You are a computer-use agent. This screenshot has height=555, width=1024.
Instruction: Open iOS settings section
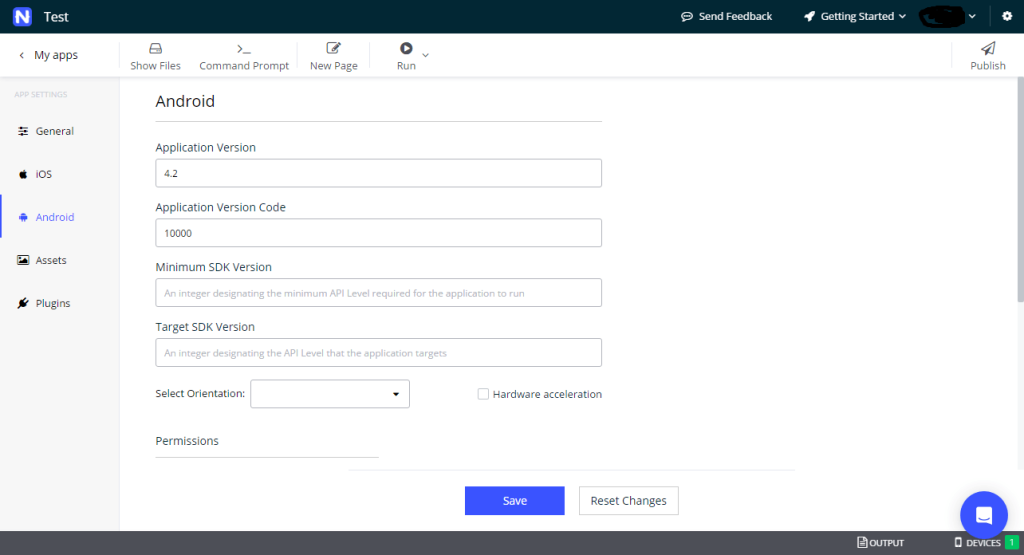click(x=35, y=174)
